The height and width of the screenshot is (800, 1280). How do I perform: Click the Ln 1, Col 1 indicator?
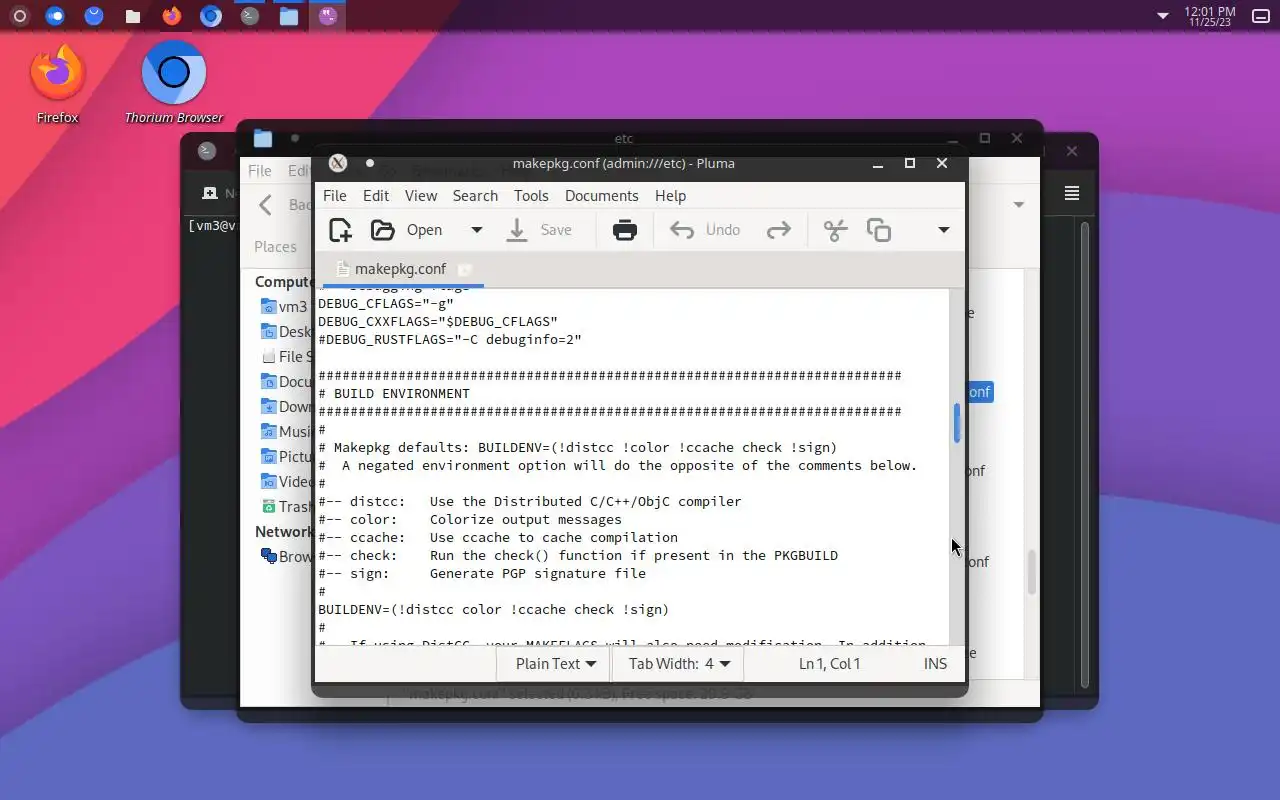pos(829,663)
